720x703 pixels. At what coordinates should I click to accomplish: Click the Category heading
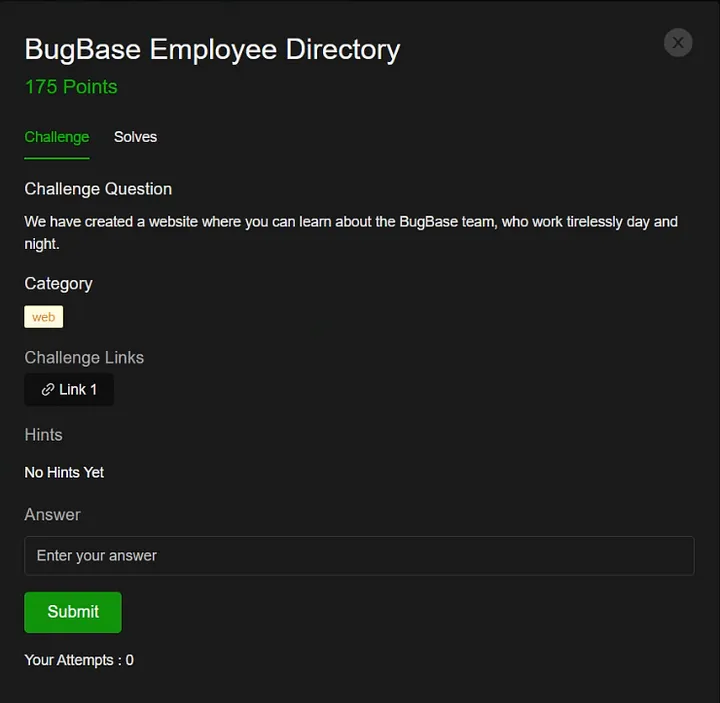pos(58,284)
